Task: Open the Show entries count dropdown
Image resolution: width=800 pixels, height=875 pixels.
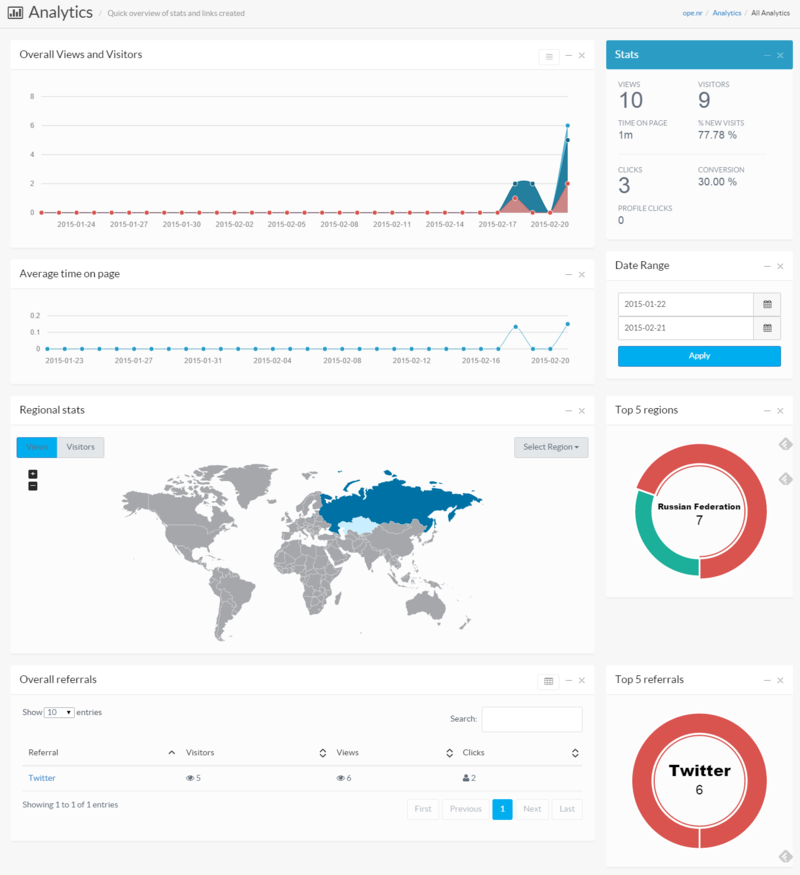Action: pos(59,713)
